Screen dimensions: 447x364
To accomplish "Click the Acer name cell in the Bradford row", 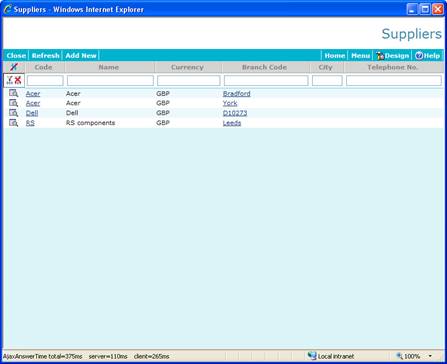I will (73, 94).
